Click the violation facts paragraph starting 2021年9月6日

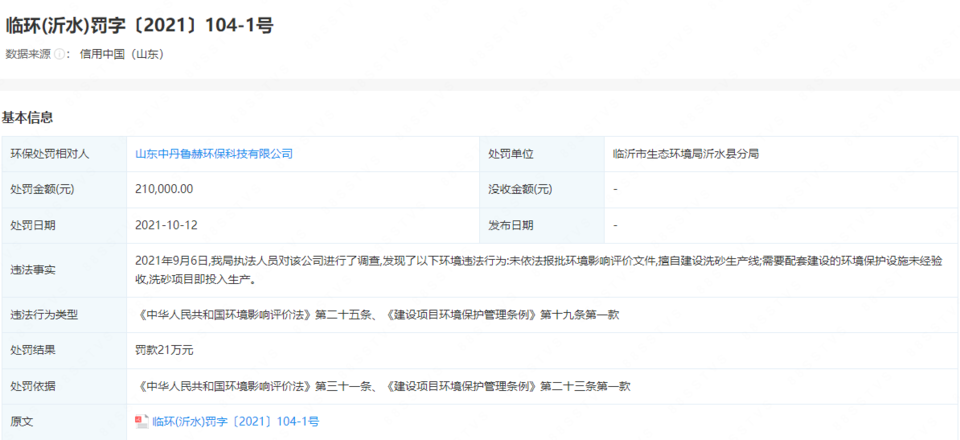539,270
